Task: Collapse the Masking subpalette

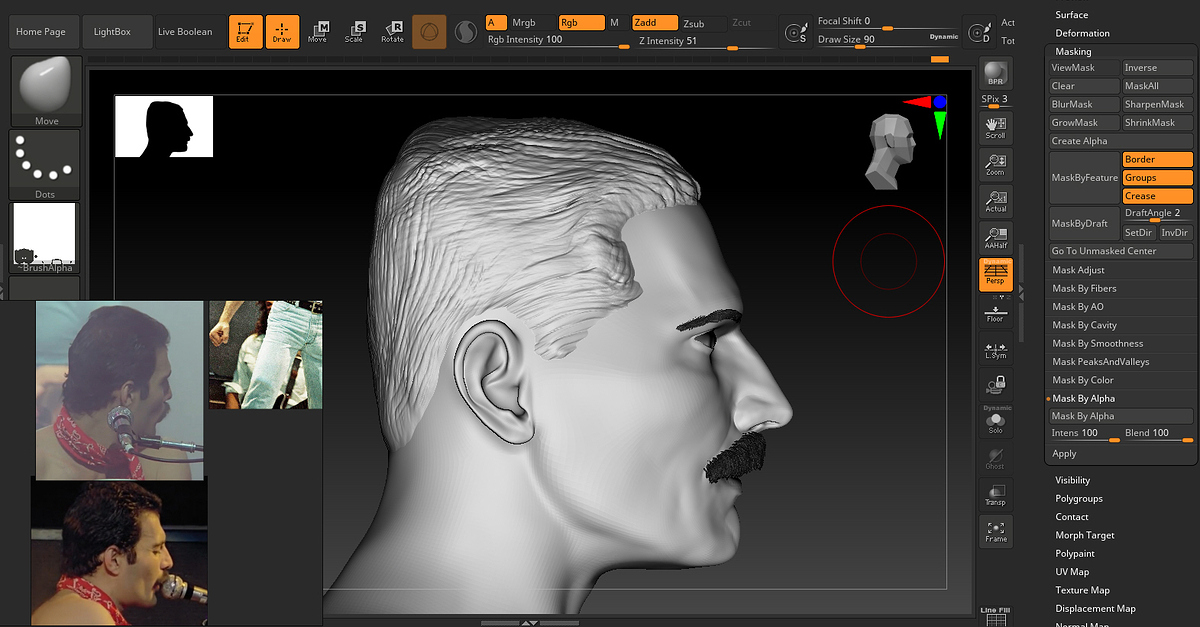Action: coord(1073,51)
